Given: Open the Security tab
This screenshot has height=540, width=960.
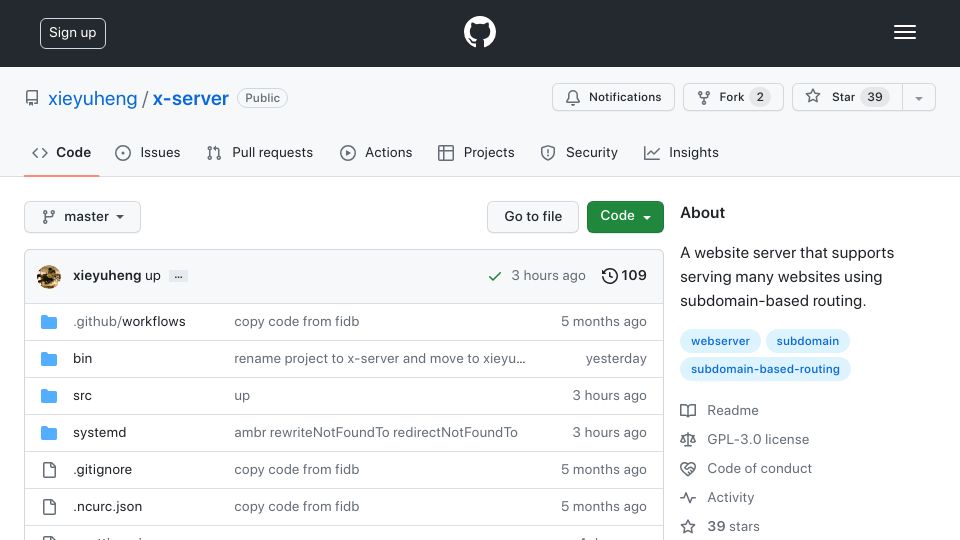Looking at the screenshot, I should pyautogui.click(x=579, y=152).
